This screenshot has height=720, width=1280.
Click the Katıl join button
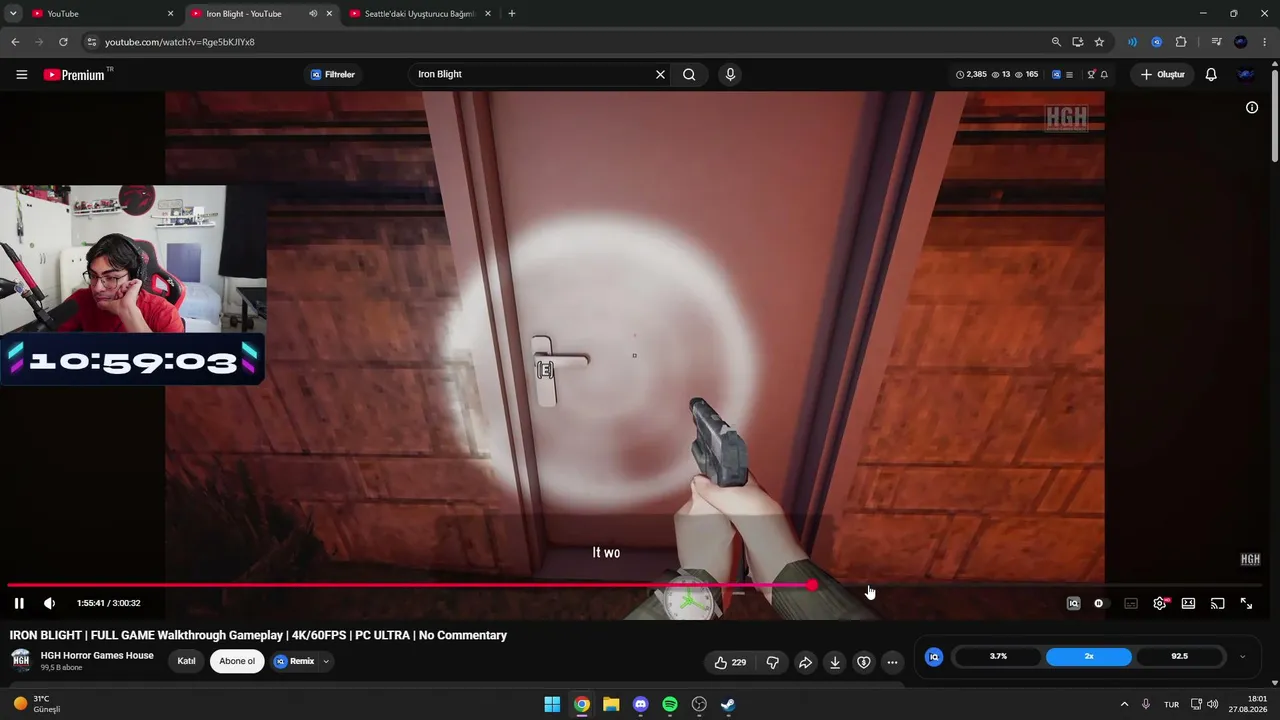click(x=186, y=661)
